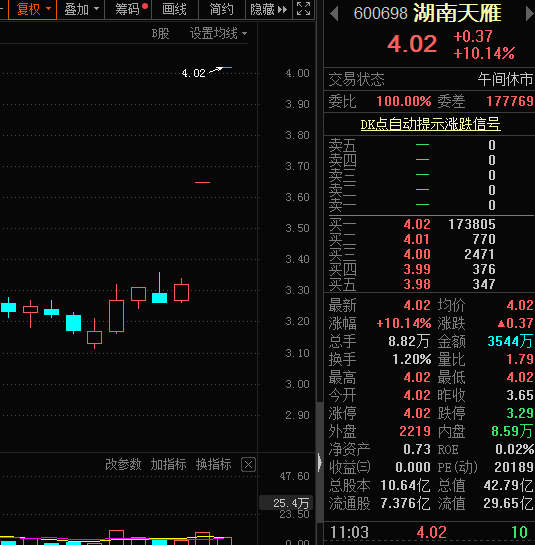This screenshot has width=535, height=545.
Task: Click 换手 value 1.20%
Action: tap(412, 359)
